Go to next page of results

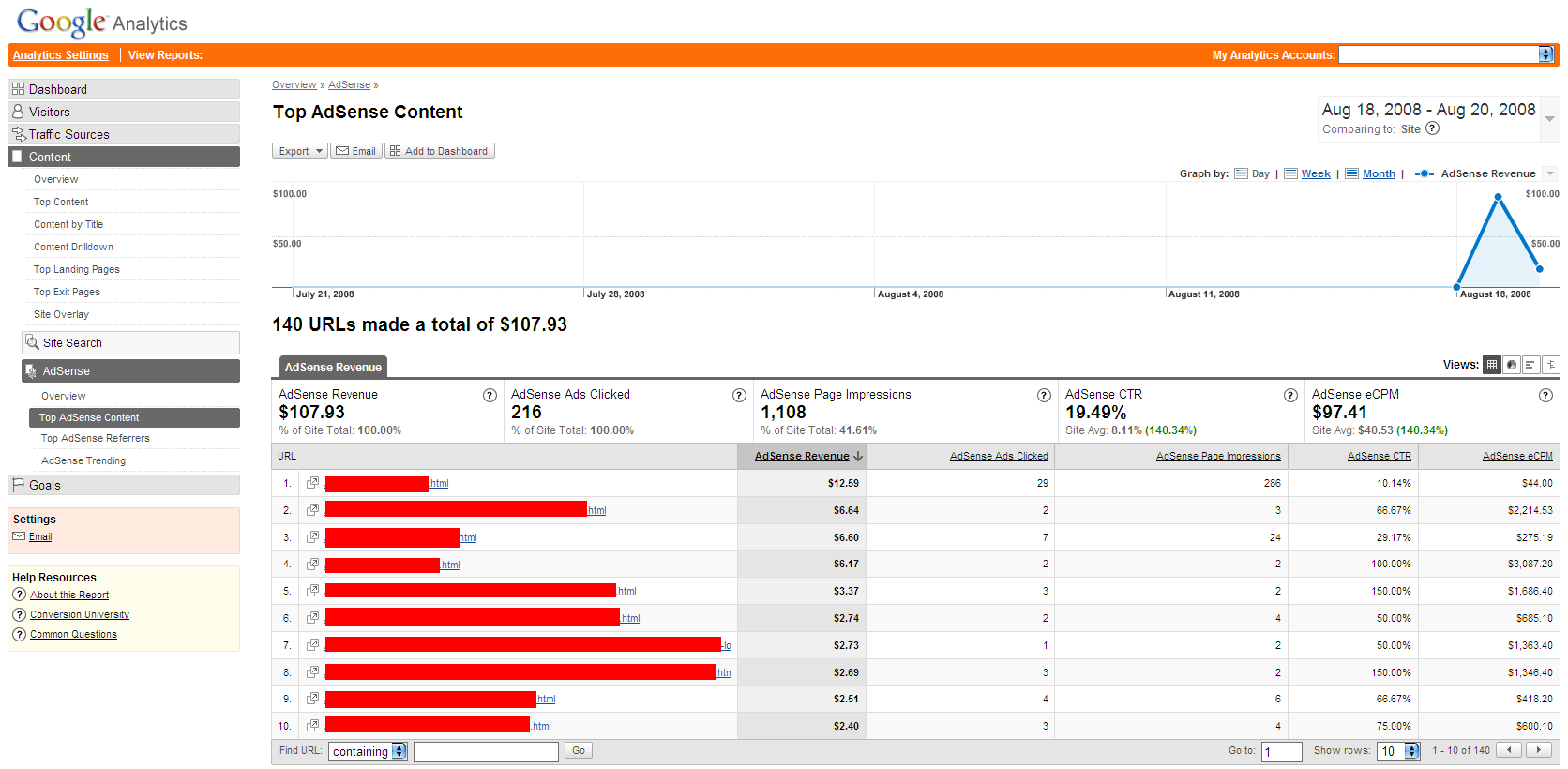(1539, 750)
